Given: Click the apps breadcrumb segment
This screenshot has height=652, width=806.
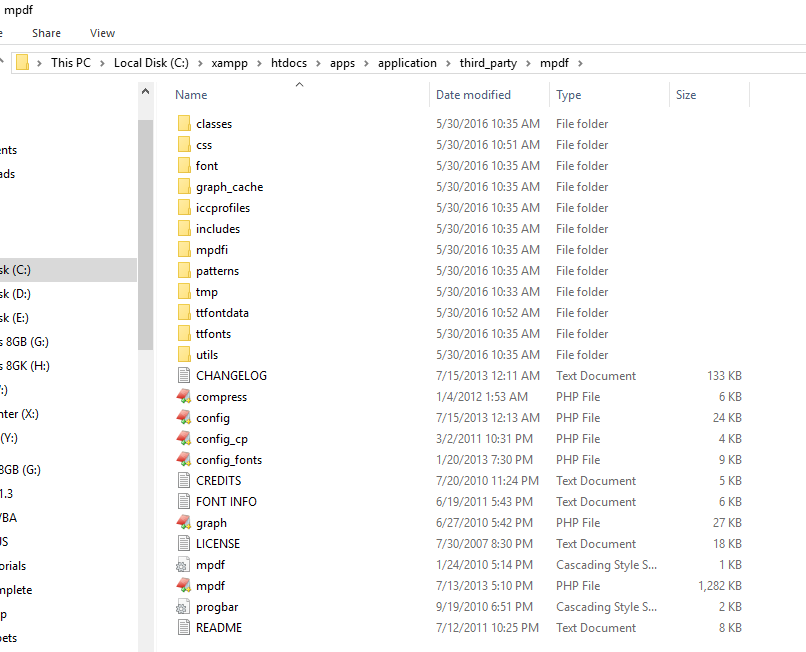Looking at the screenshot, I should [342, 63].
